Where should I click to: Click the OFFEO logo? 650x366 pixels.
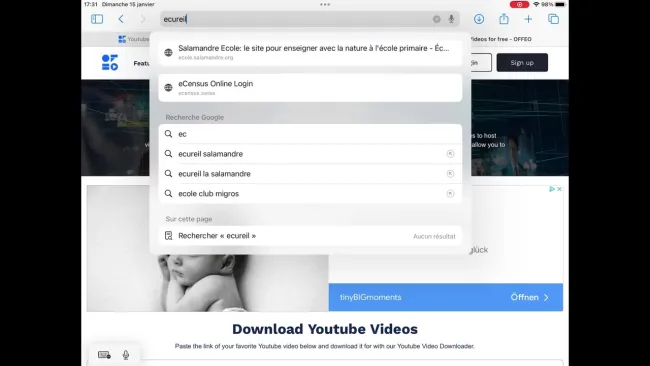110,63
